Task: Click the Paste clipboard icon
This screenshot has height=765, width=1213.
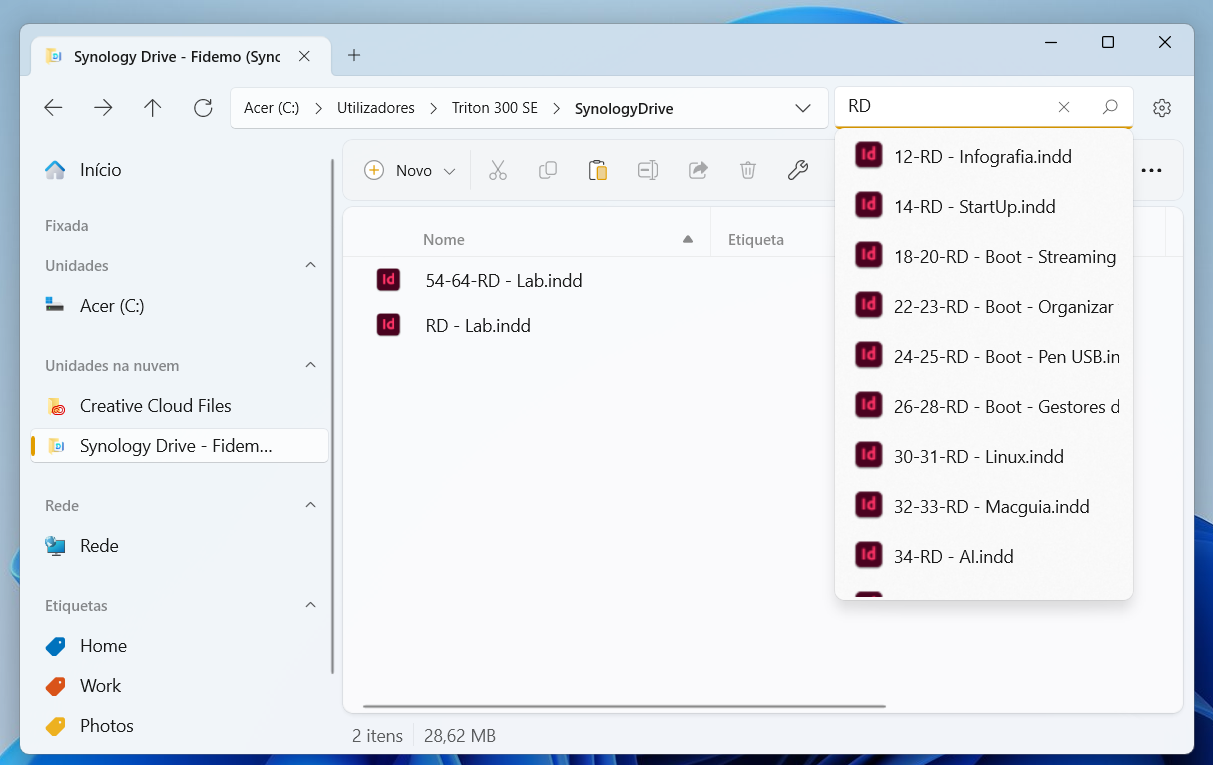Action: (598, 171)
